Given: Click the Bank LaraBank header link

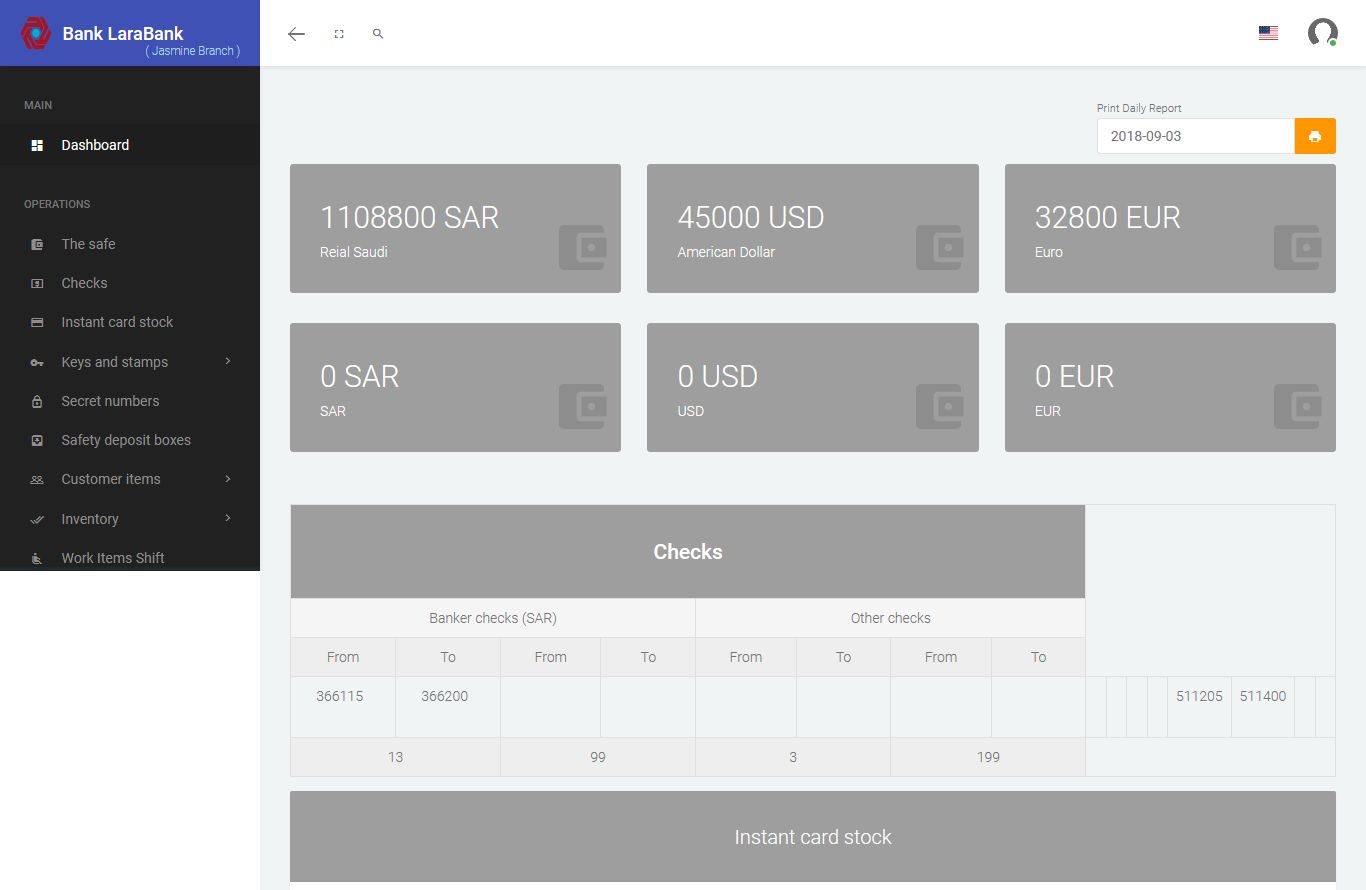Looking at the screenshot, I should [x=121, y=33].
